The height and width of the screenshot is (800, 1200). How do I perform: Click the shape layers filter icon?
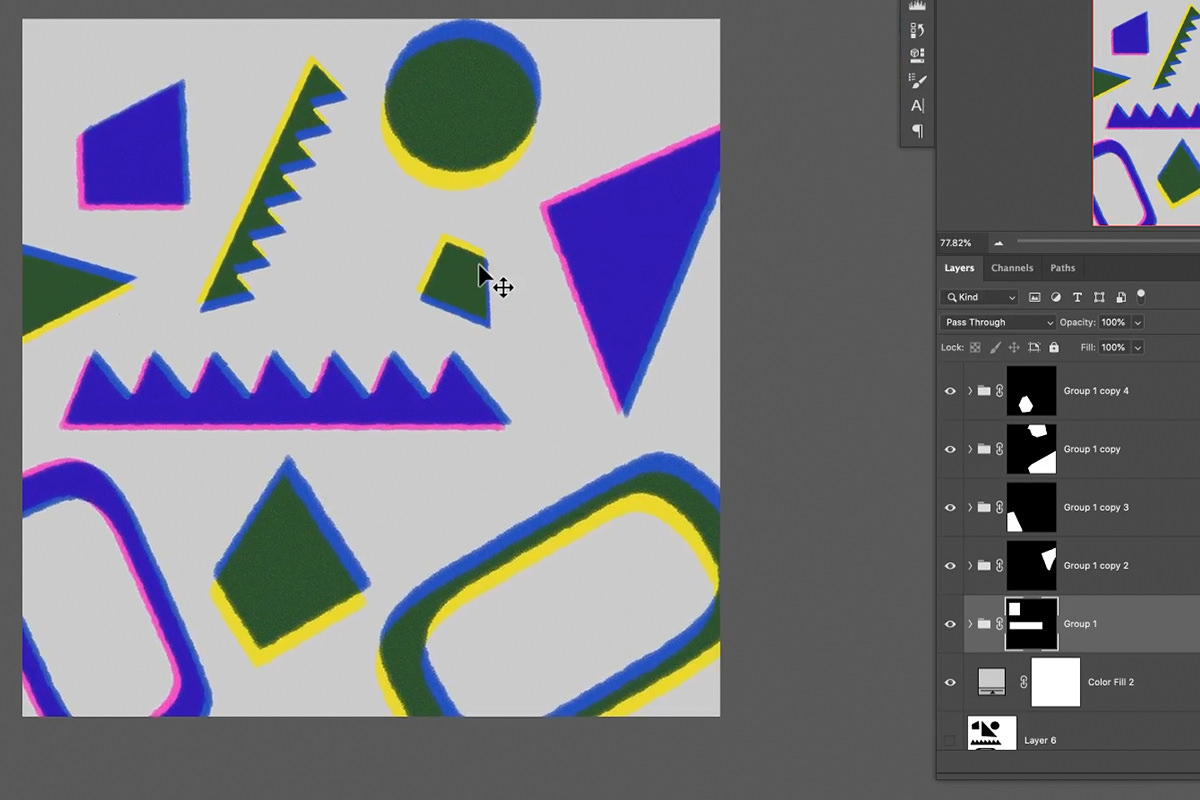click(1100, 297)
